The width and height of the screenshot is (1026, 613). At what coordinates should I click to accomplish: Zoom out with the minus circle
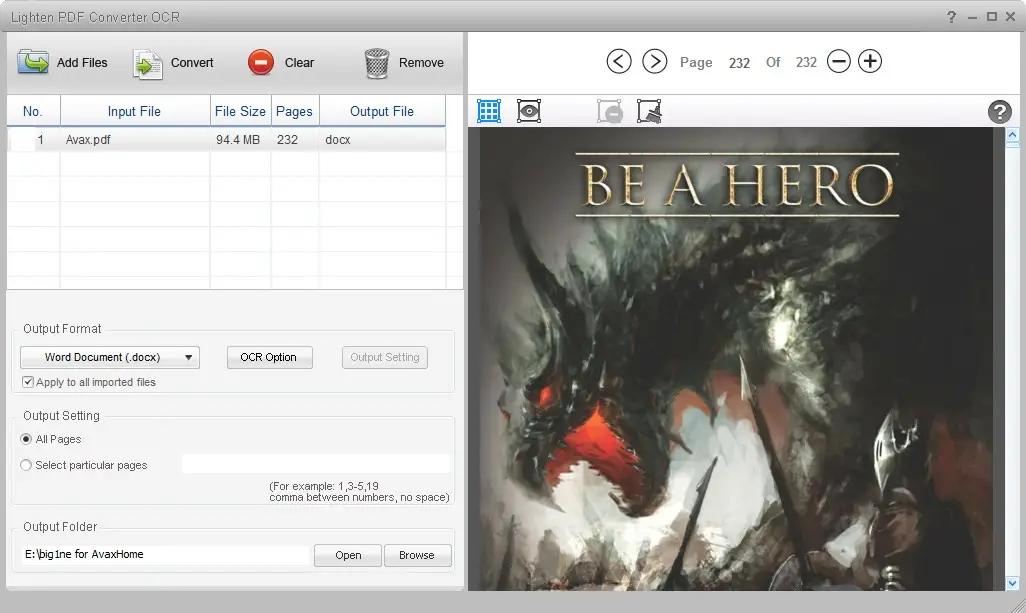tap(838, 61)
